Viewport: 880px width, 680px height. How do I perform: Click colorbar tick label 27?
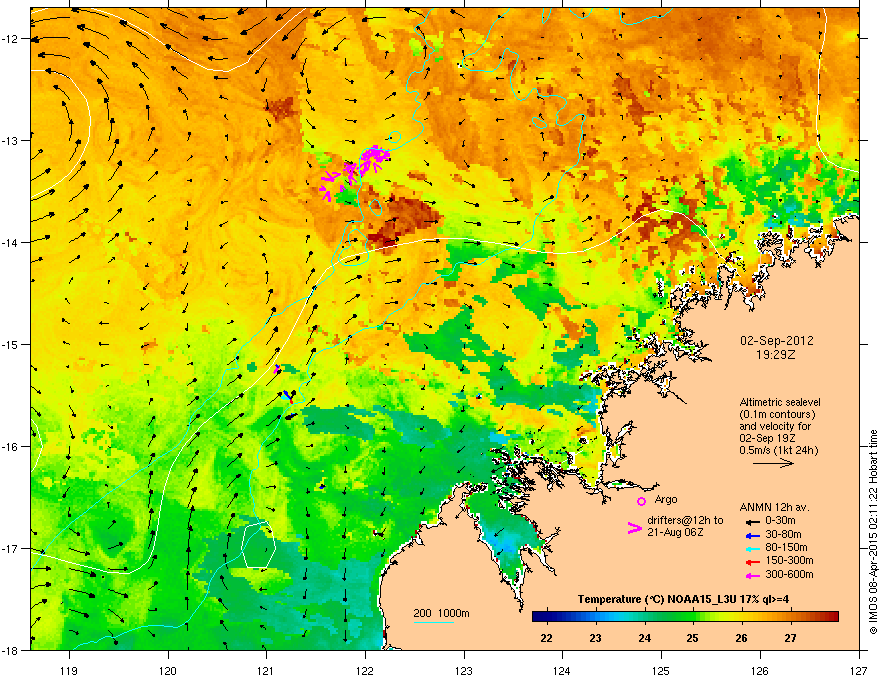coord(790,638)
